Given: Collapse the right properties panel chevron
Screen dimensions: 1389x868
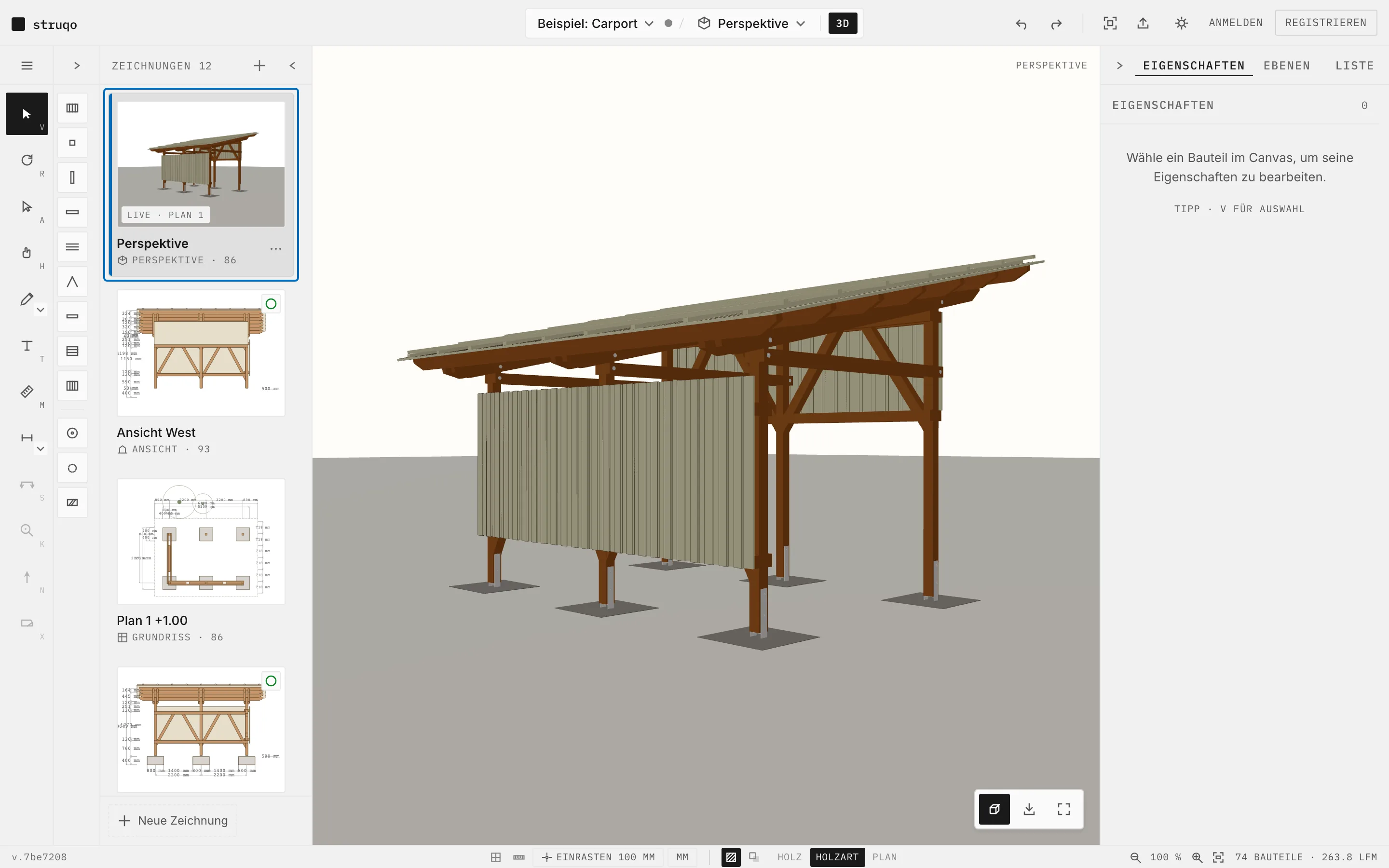Looking at the screenshot, I should (x=1119, y=66).
